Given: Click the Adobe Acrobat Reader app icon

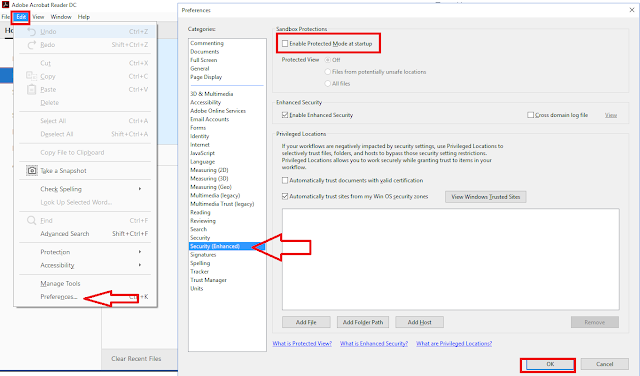Looking at the screenshot, I should (x=6, y=5).
